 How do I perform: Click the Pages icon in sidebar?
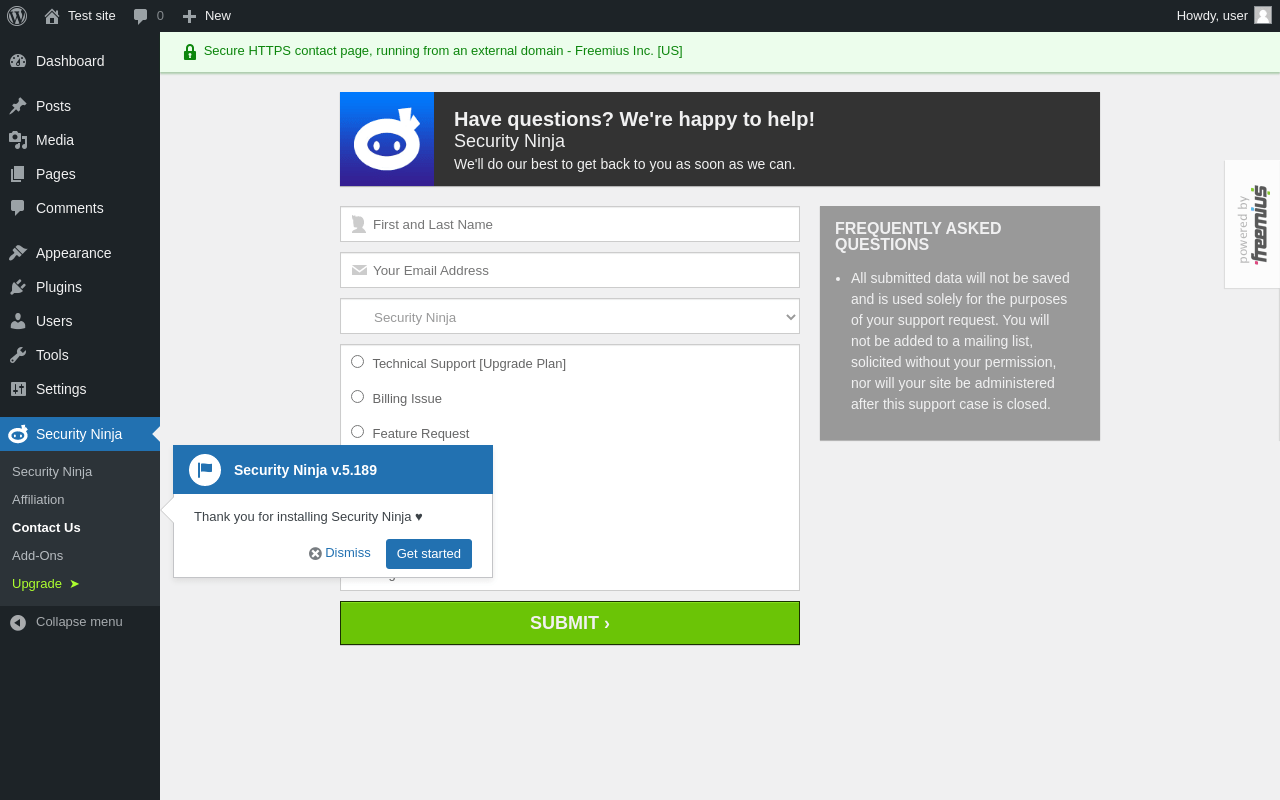18,174
